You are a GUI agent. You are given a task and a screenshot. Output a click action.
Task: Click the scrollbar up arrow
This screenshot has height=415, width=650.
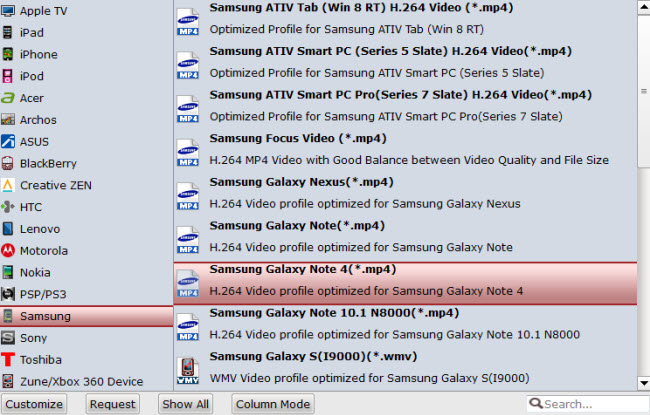[644, 7]
